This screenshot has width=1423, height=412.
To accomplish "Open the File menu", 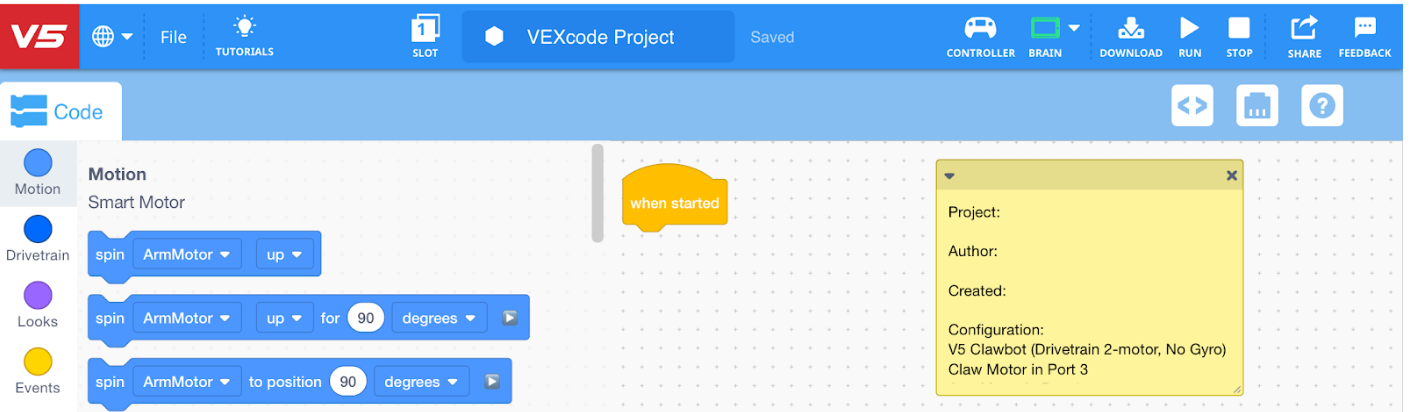I will (x=173, y=37).
